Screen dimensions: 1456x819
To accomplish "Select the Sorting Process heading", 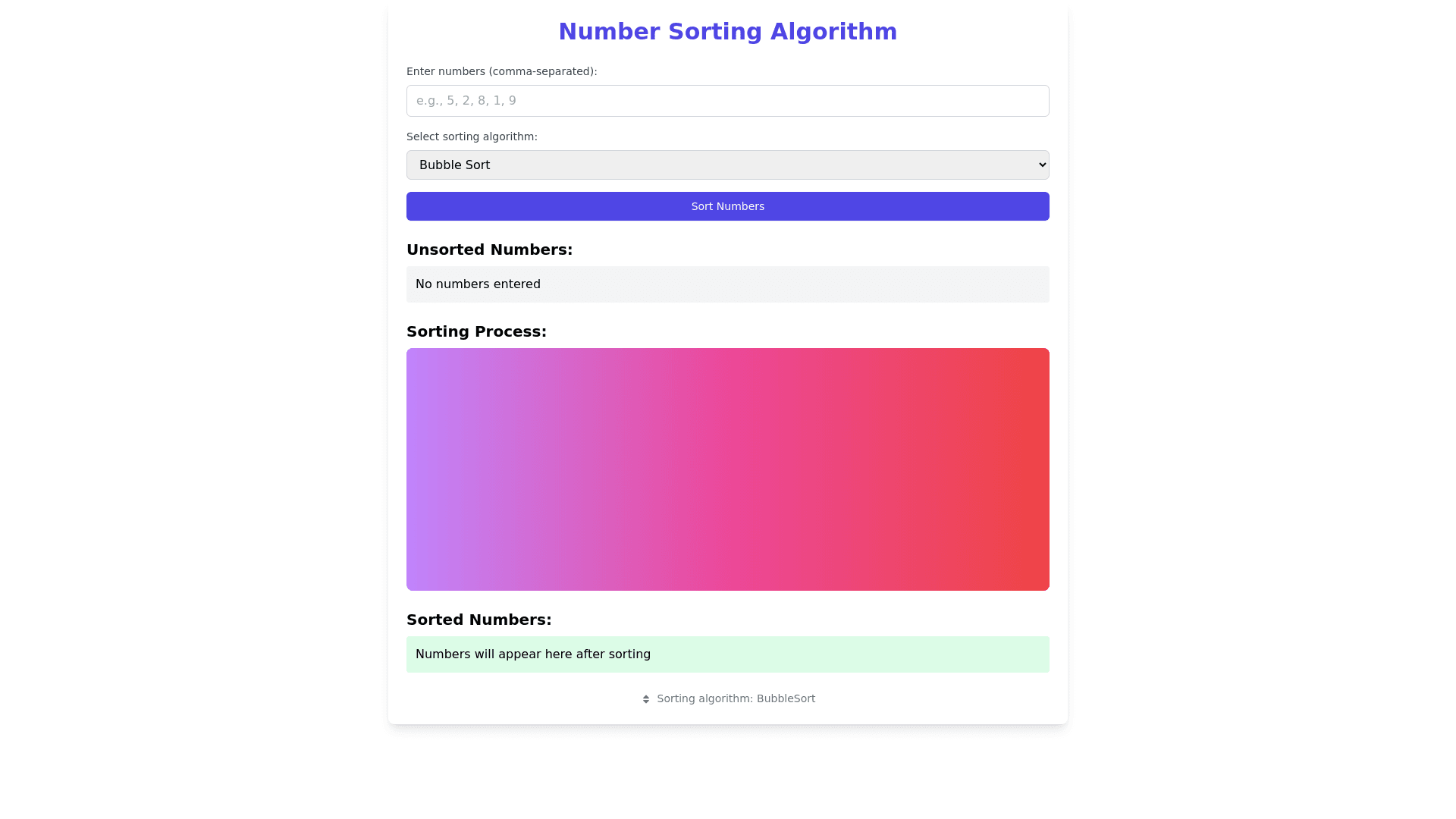I will click(476, 331).
